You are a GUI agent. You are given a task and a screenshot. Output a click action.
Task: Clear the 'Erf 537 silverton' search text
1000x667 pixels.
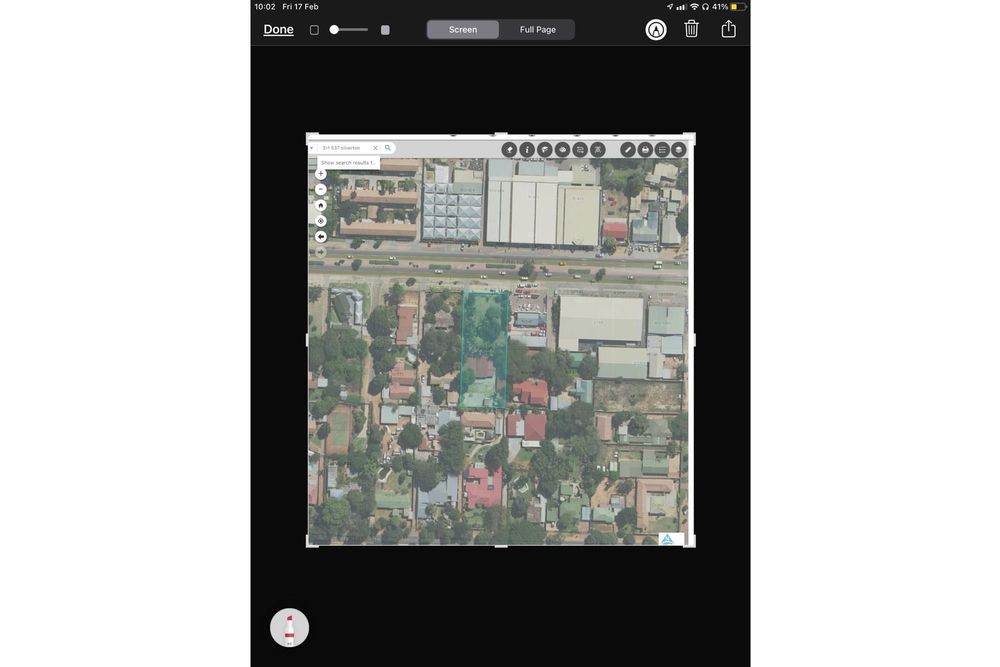[375, 148]
